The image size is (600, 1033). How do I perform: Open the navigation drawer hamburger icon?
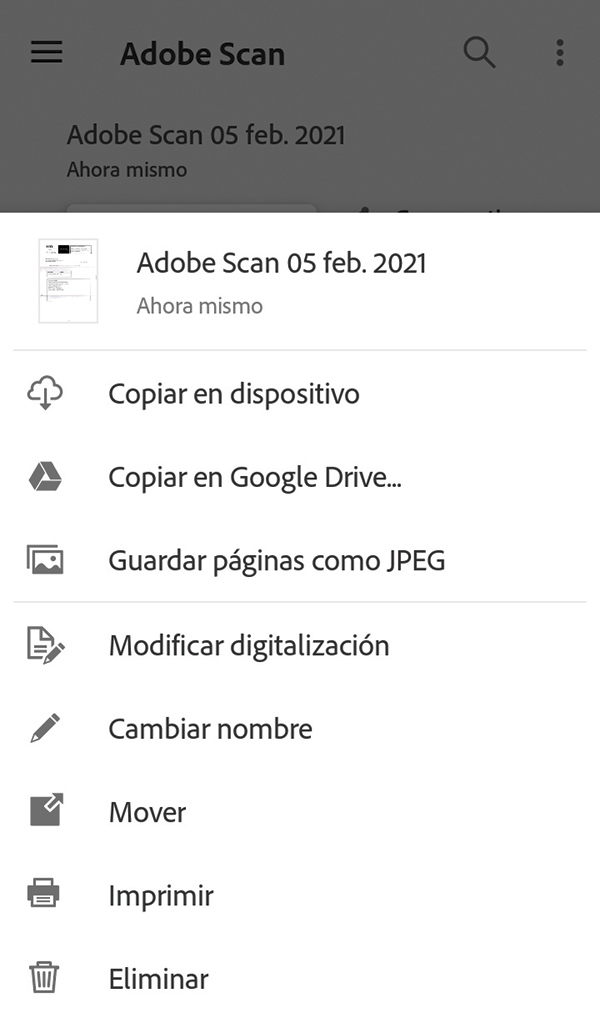tap(45, 53)
